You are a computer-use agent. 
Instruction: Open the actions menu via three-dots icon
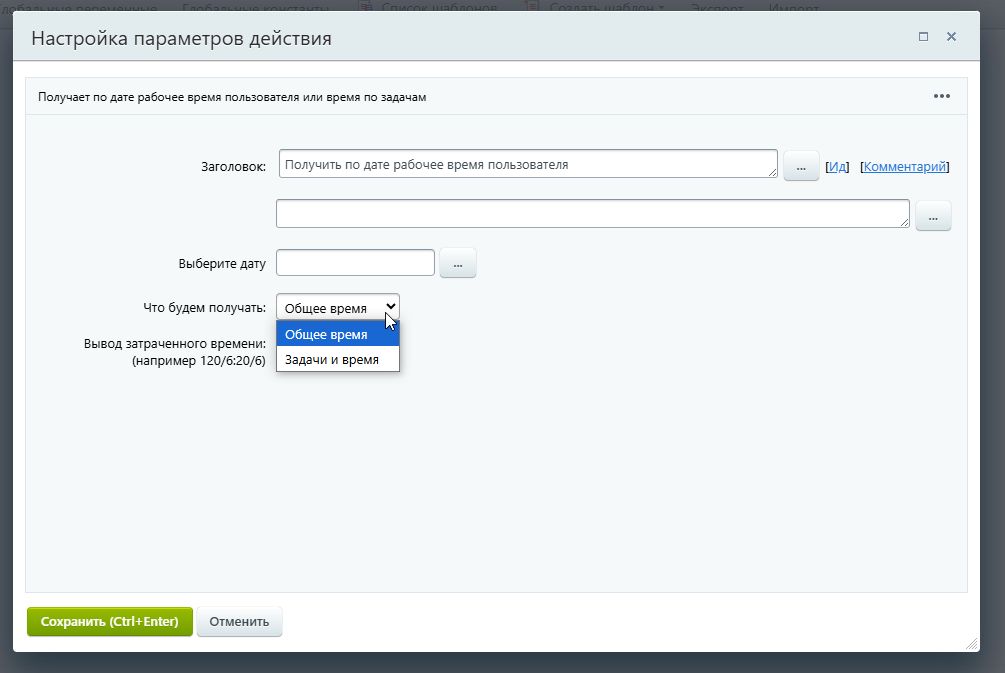click(941, 96)
